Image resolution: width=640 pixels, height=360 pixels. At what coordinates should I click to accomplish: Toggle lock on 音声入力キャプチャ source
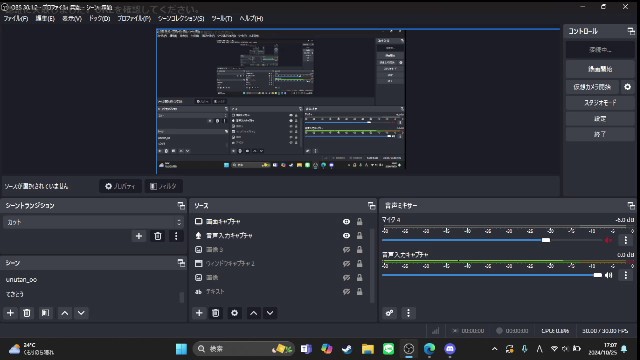(x=360, y=236)
